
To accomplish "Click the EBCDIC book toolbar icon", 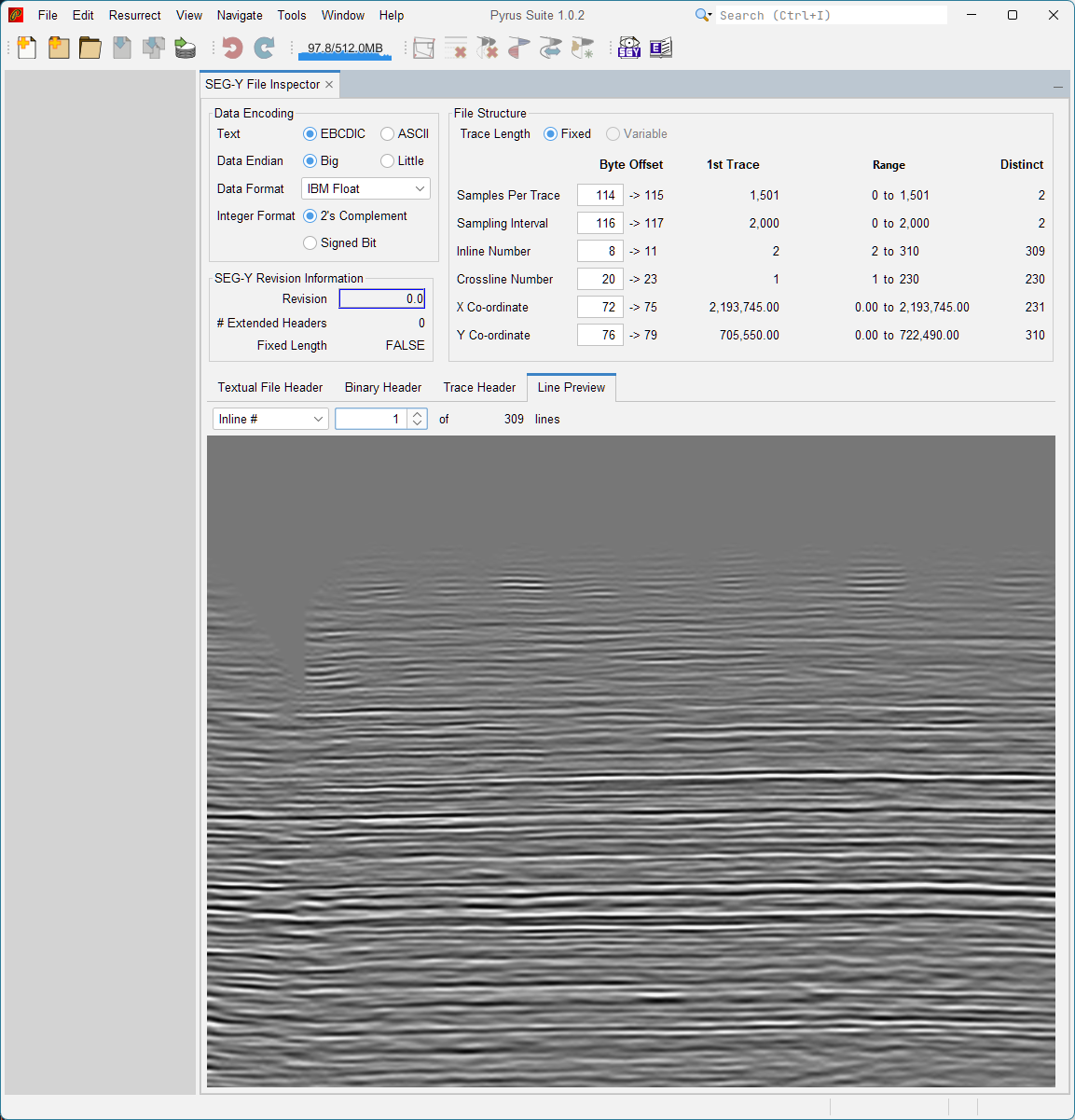I will click(x=661, y=48).
